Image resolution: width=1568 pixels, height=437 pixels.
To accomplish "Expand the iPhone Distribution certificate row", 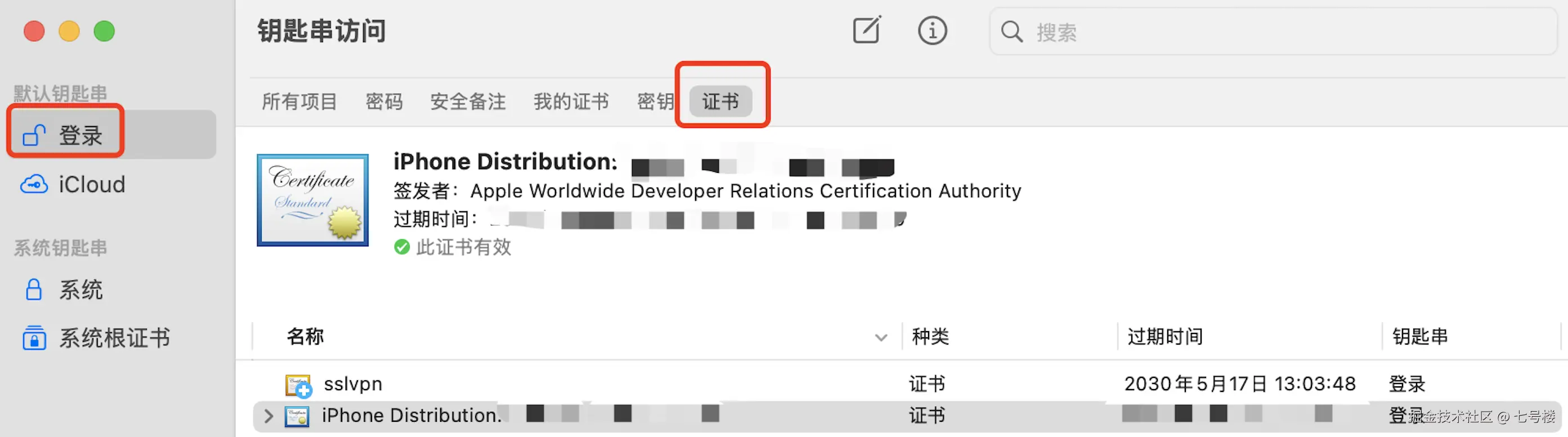I will (x=268, y=416).
